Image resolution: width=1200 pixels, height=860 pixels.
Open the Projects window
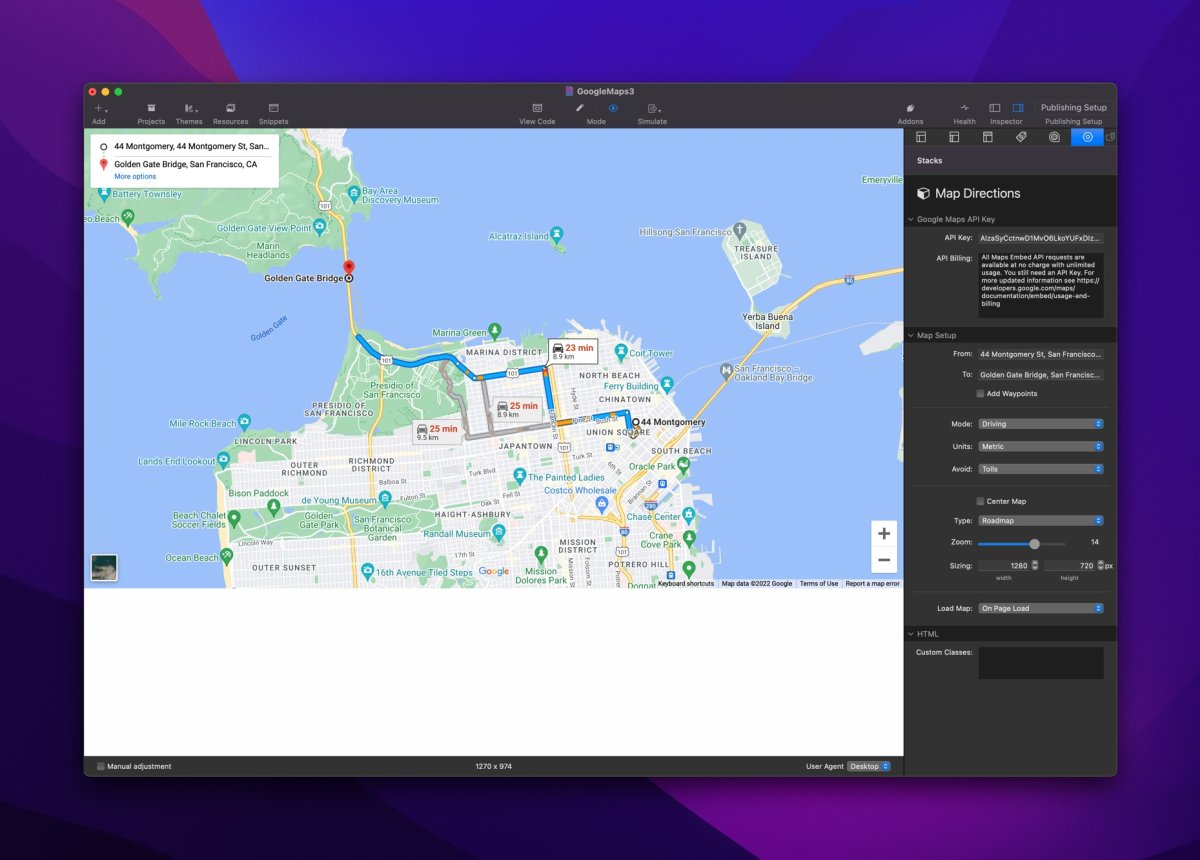(x=151, y=110)
